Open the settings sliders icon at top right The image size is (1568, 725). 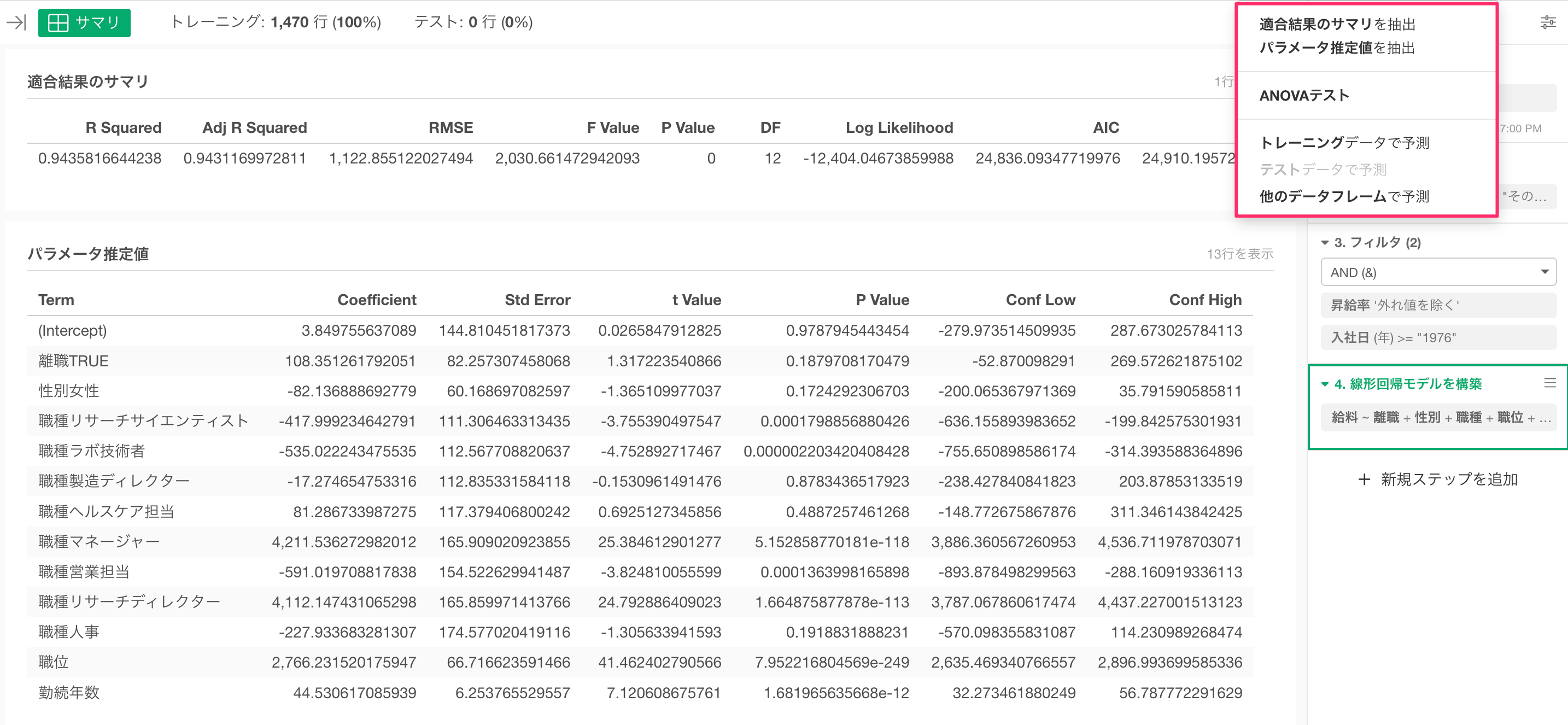1547,22
